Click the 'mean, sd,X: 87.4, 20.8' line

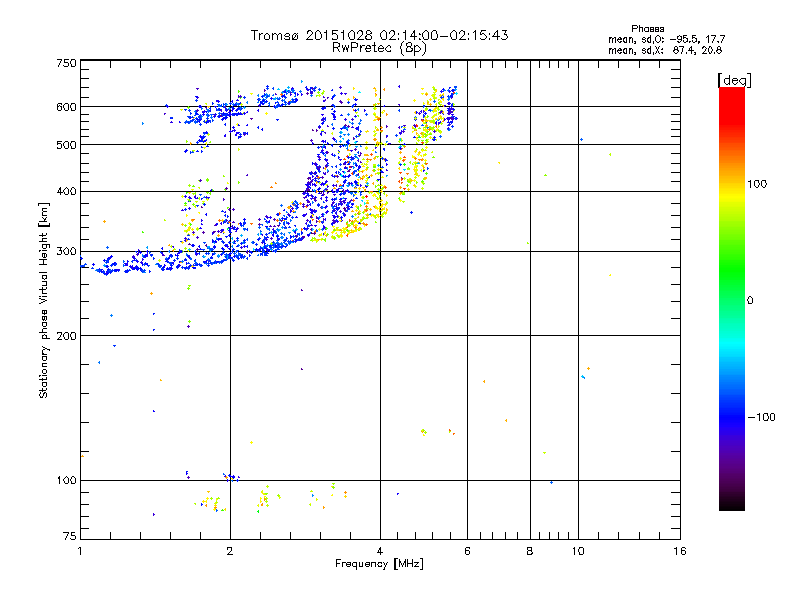[665, 50]
